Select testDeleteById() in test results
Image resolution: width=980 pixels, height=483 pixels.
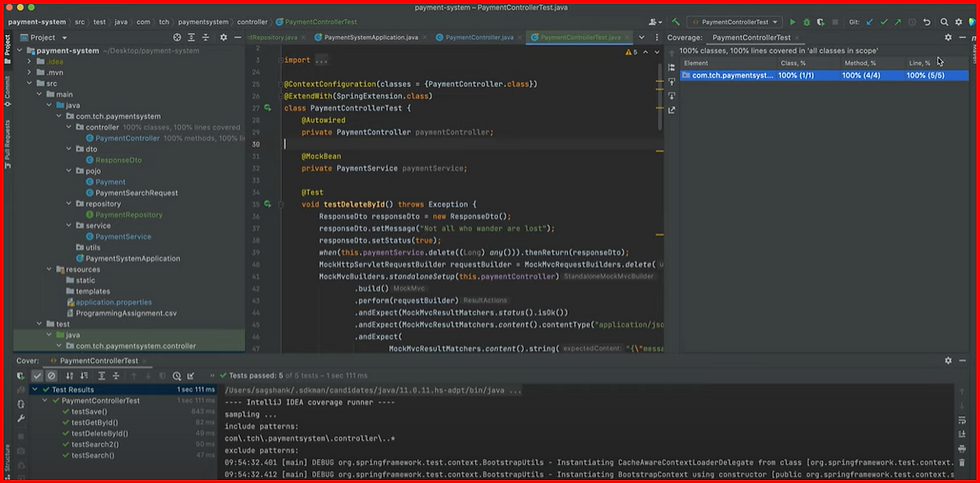[99, 434]
